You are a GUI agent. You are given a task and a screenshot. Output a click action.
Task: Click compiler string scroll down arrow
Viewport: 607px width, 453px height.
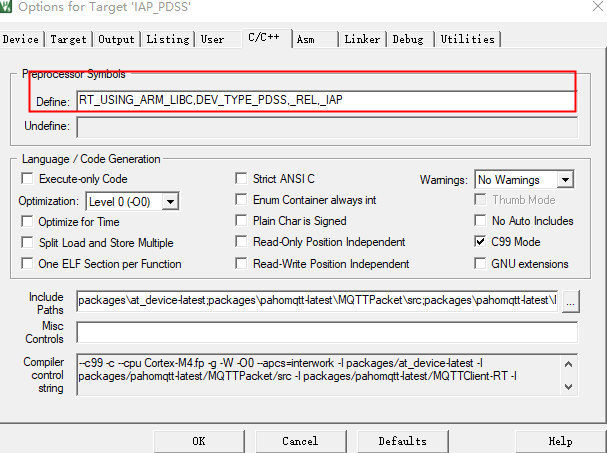click(569, 386)
